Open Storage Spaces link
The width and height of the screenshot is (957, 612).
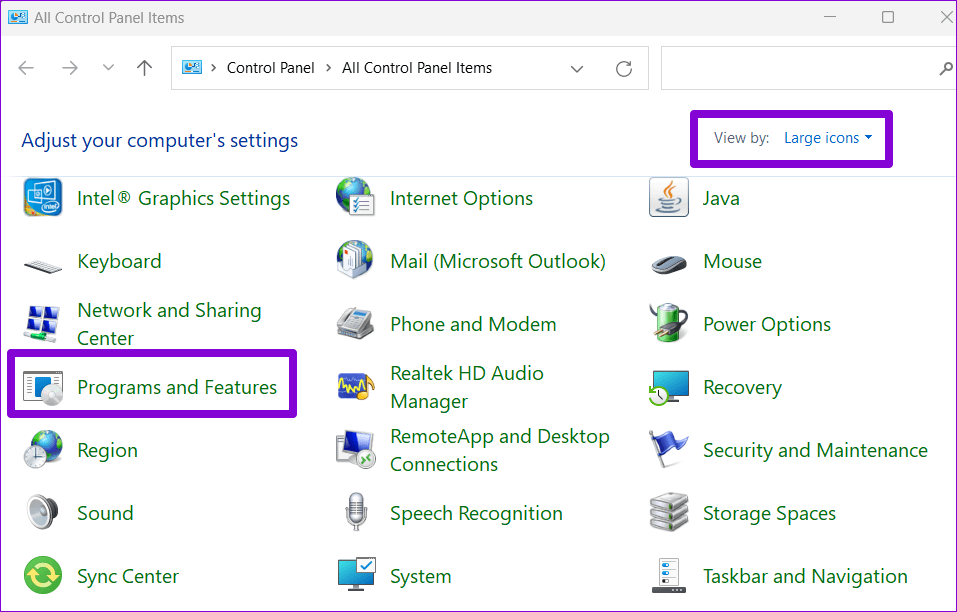coord(769,513)
